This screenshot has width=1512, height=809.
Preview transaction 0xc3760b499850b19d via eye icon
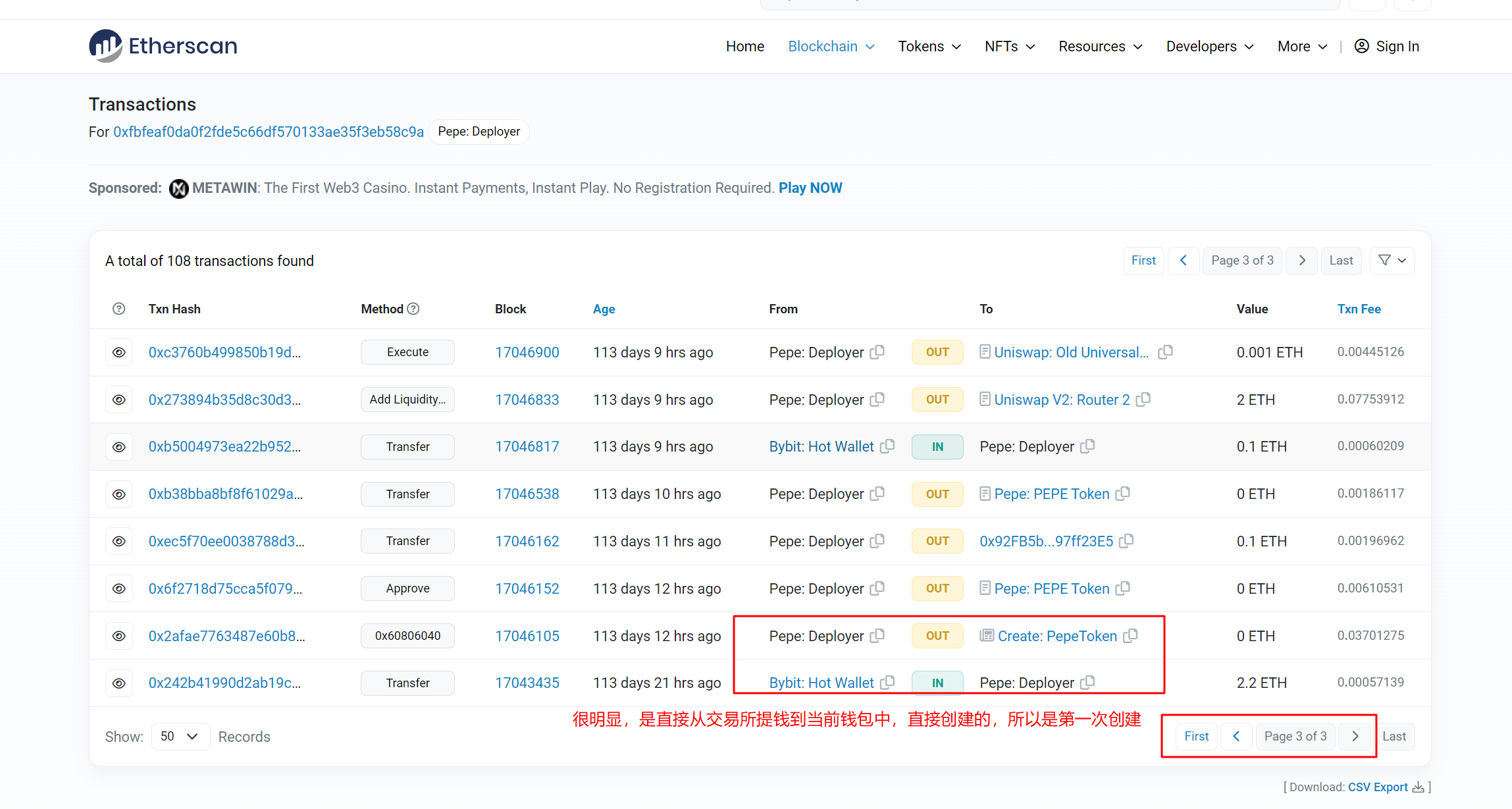[119, 352]
